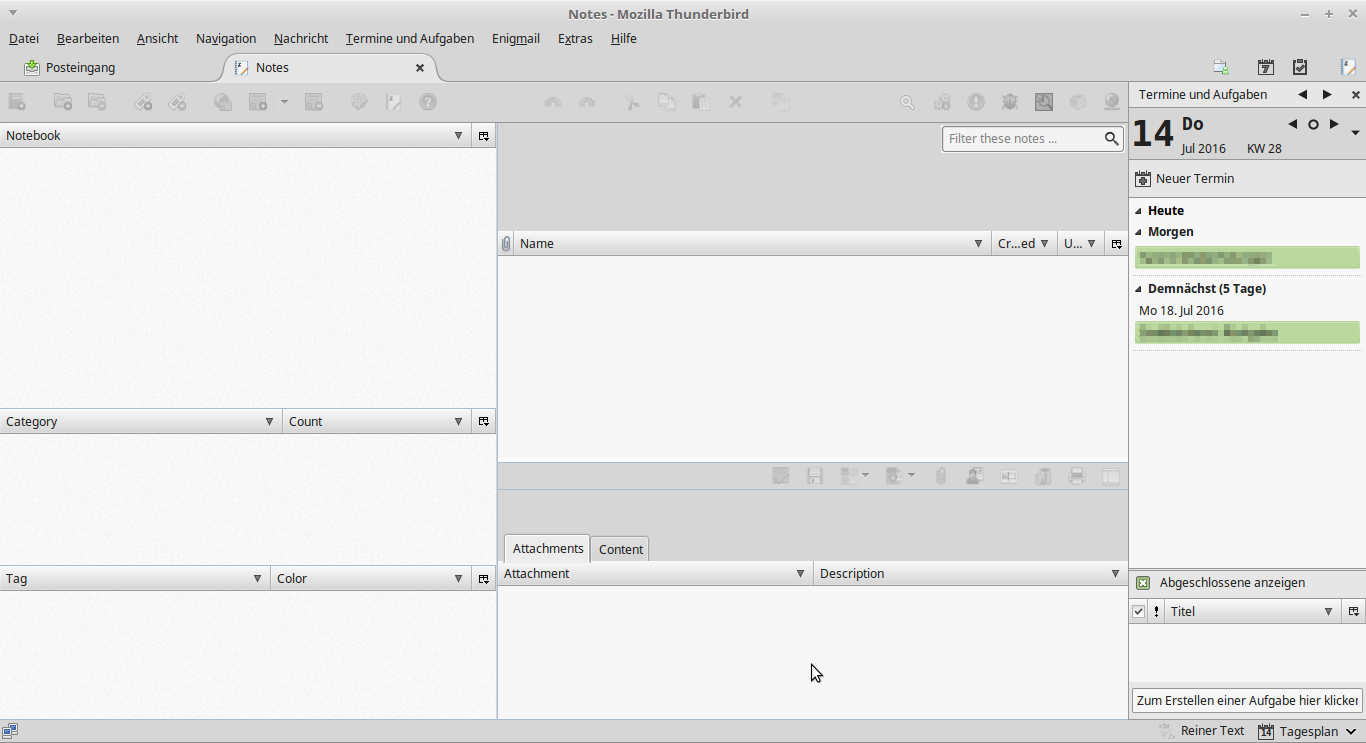
Task: Switch to the Content tab
Action: point(620,549)
